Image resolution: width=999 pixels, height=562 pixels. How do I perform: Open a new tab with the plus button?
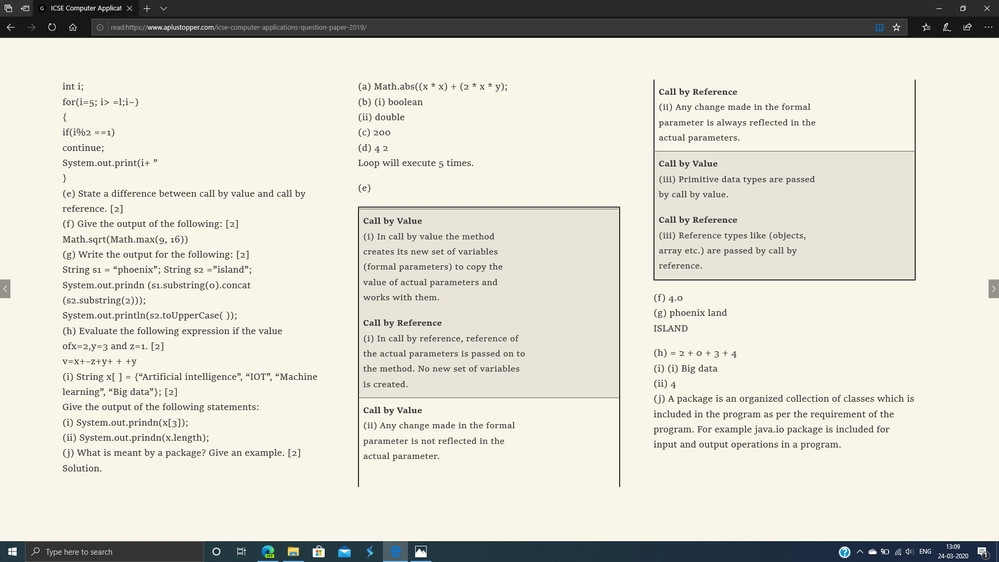(x=147, y=8)
